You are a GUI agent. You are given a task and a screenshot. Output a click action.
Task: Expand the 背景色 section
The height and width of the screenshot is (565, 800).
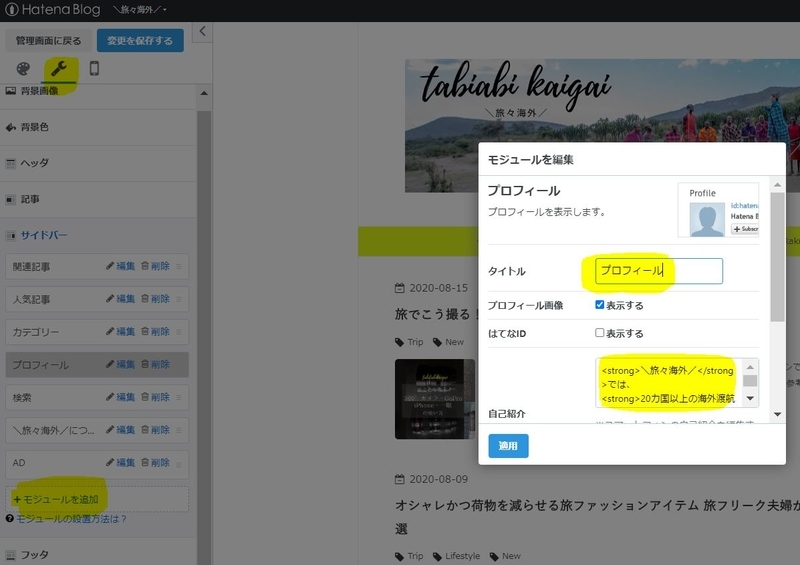click(98, 127)
